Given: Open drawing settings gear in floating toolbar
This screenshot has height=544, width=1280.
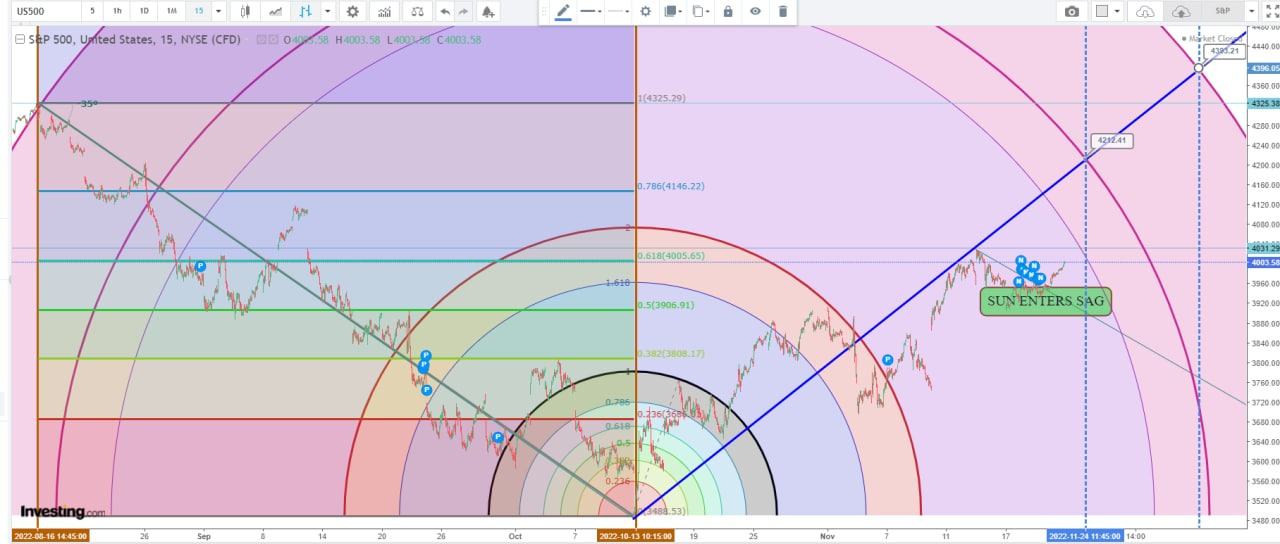Looking at the screenshot, I should 645,11.
